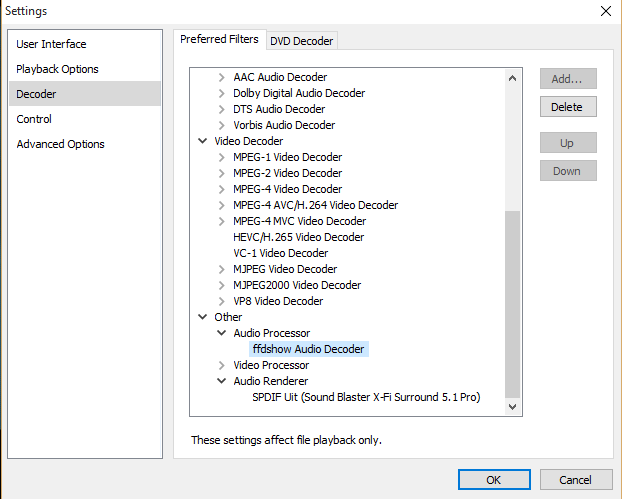Viewport: 622px width, 499px height.
Task: Open the Playback Options settings page
Action: 57,69
